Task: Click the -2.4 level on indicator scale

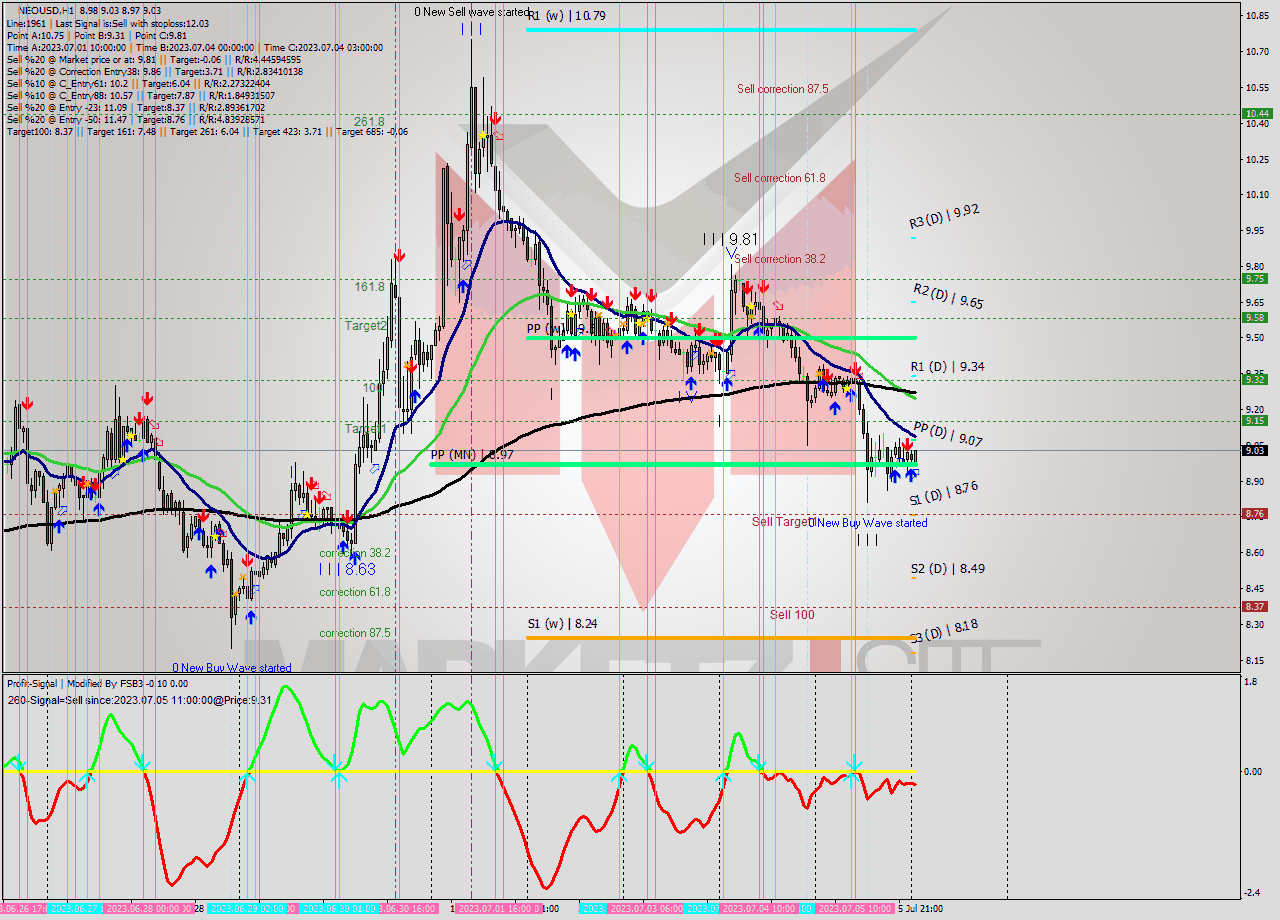Action: coord(1251,894)
